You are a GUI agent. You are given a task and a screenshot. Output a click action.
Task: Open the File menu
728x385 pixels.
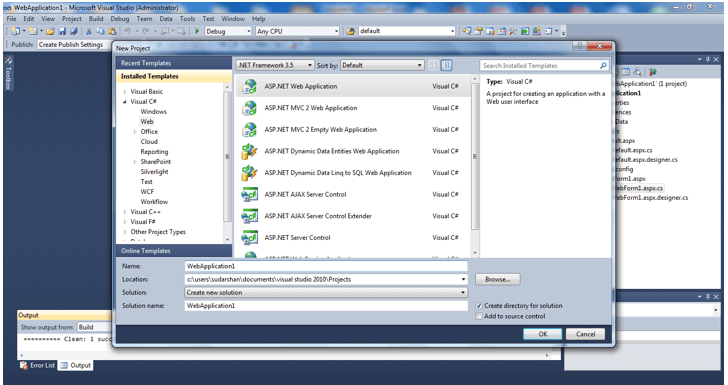(x=12, y=19)
